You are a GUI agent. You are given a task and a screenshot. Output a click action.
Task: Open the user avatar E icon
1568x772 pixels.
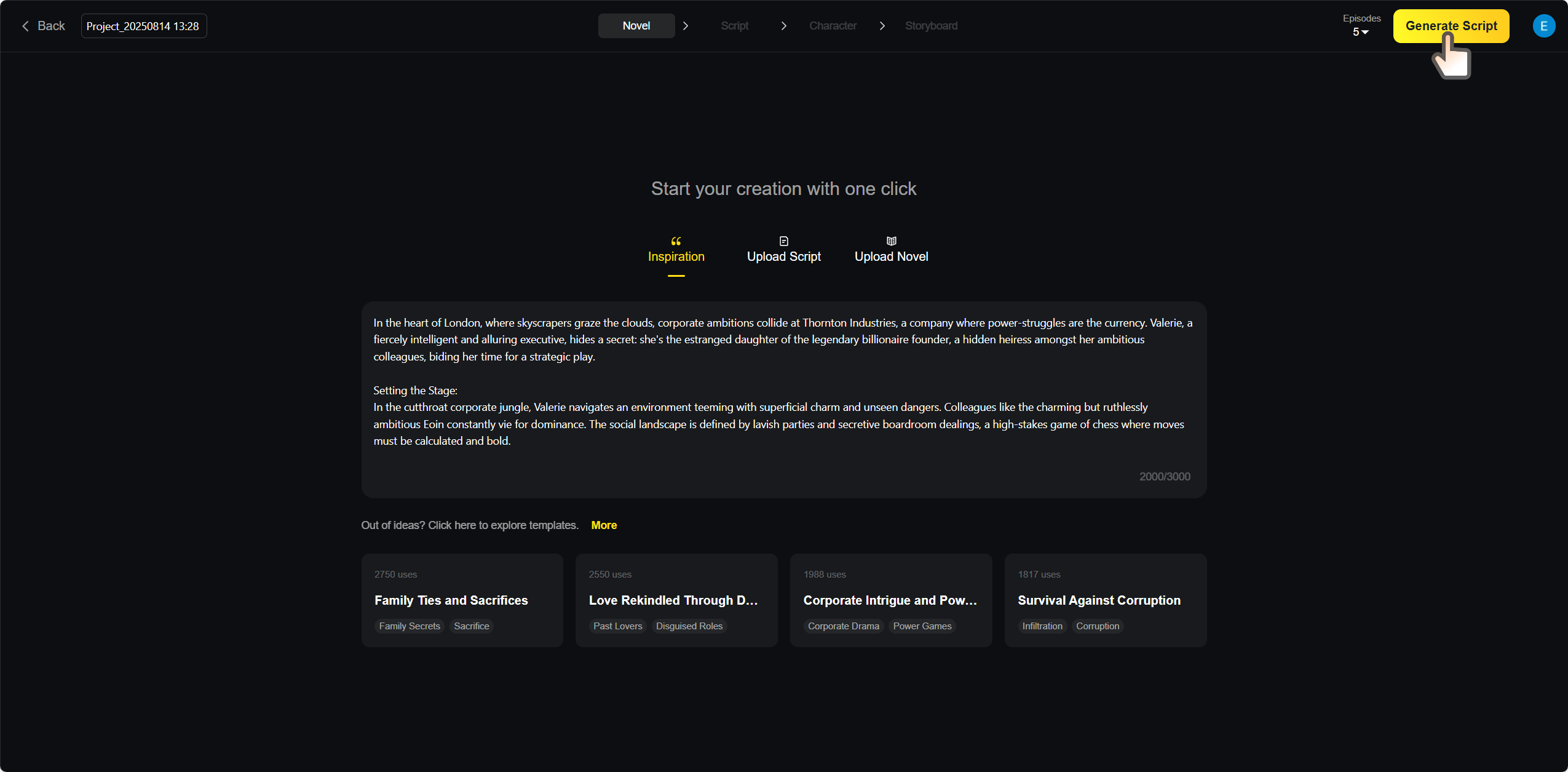tap(1543, 26)
